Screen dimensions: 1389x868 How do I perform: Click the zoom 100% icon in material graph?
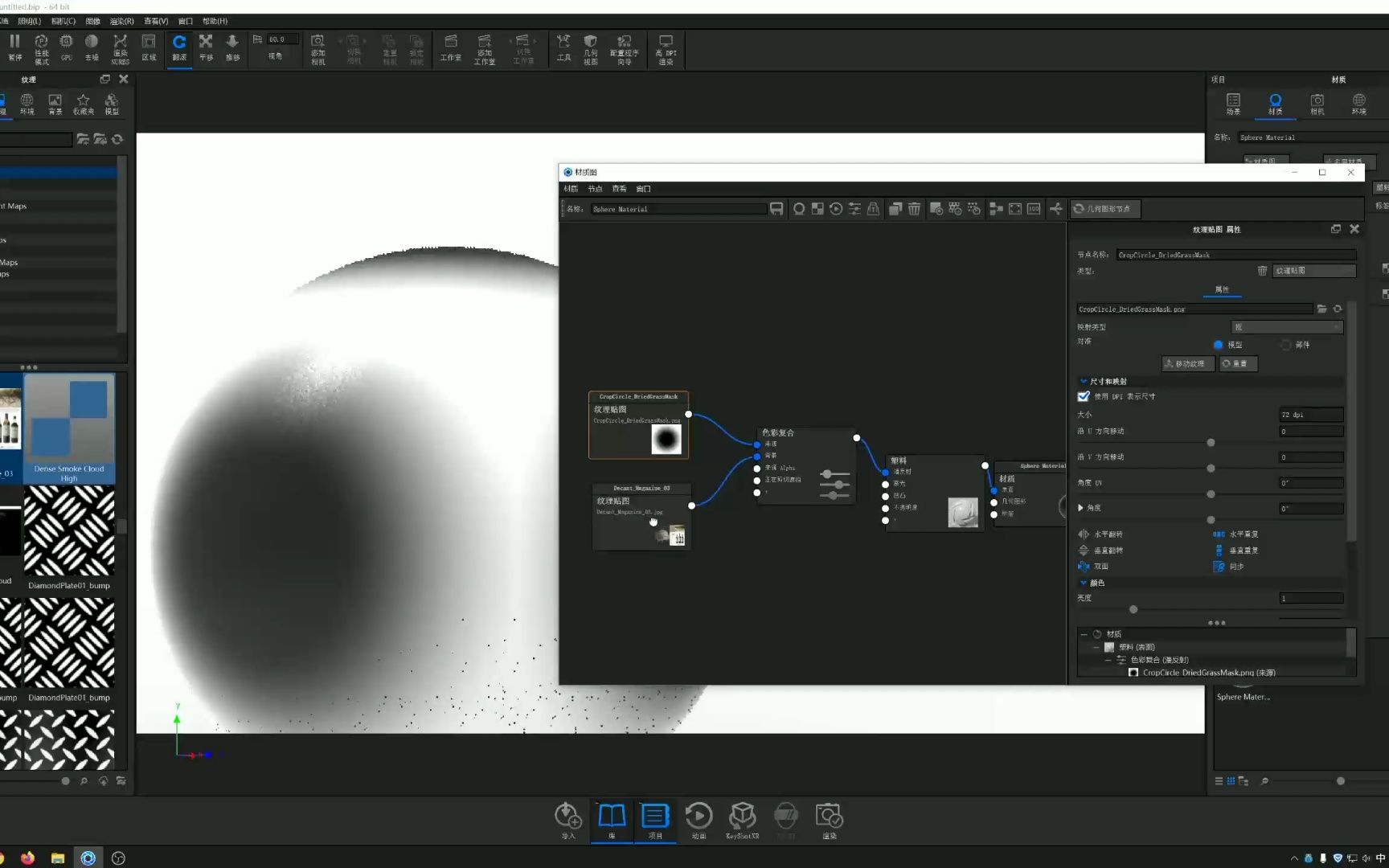tap(1034, 209)
